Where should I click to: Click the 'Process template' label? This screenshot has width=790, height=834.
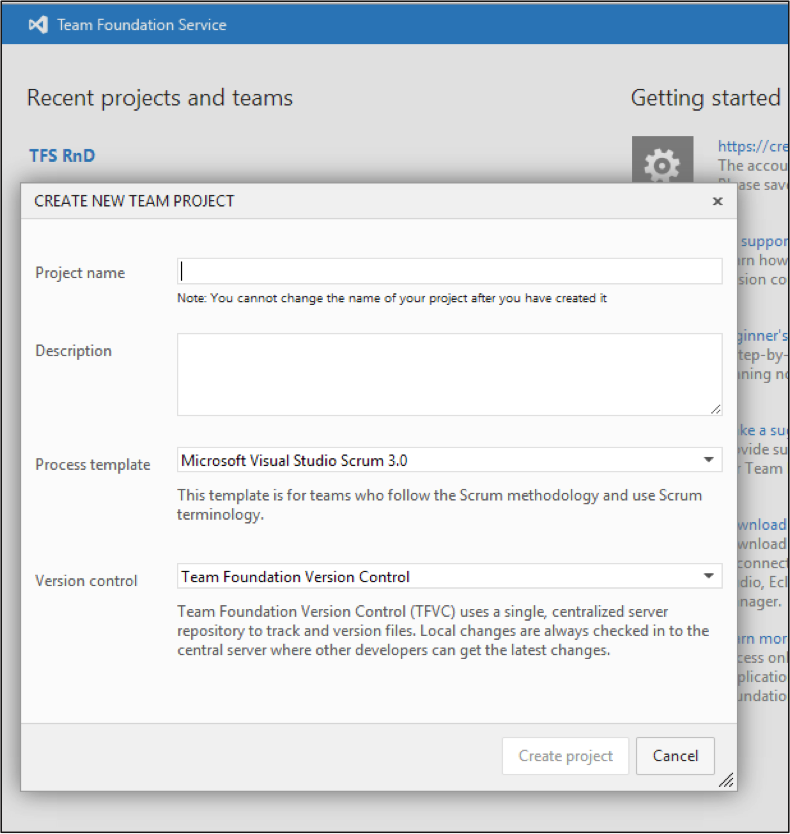point(93,465)
